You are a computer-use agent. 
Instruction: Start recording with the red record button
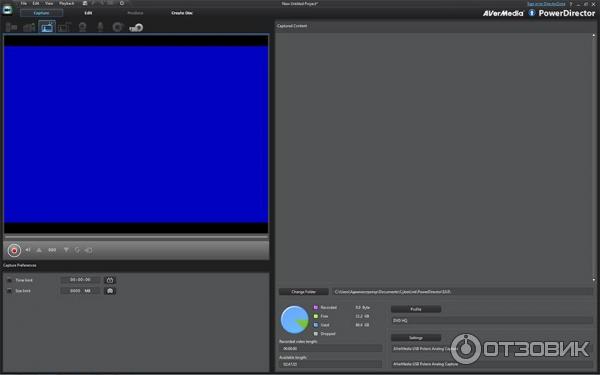[x=14, y=250]
